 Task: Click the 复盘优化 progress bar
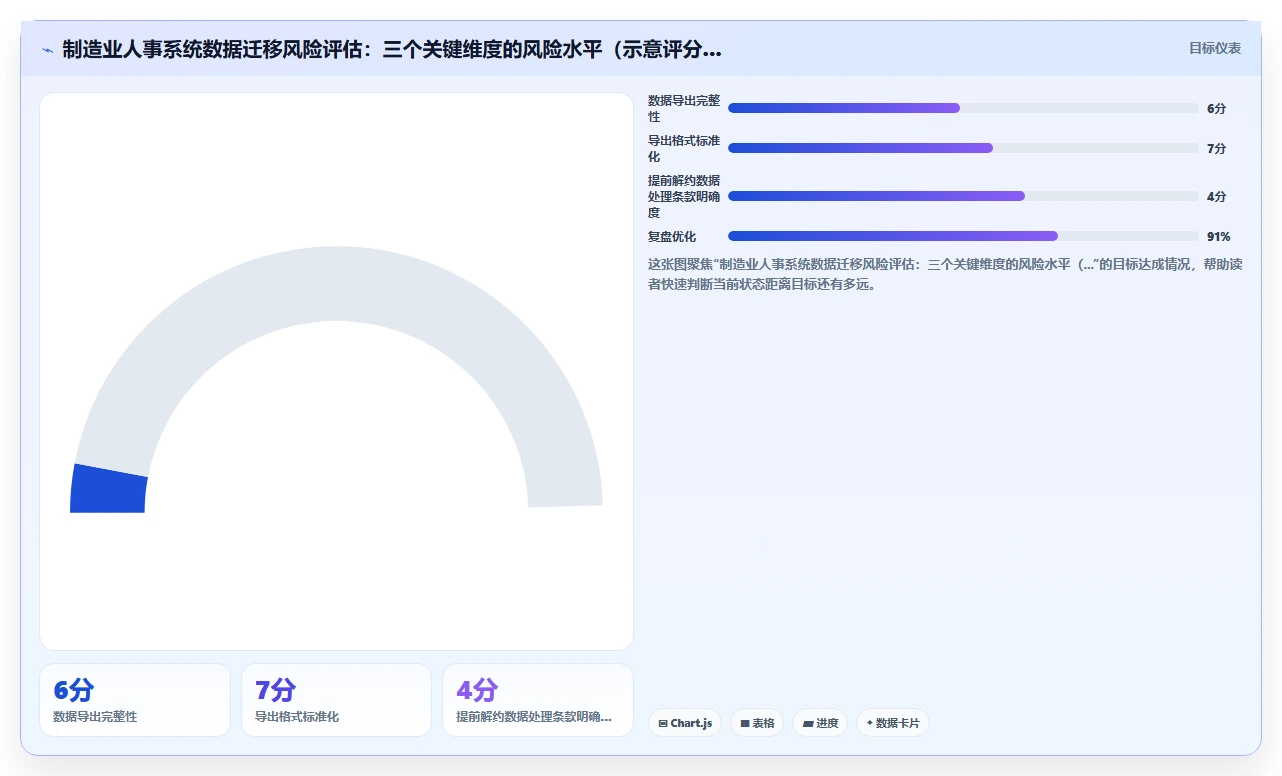963,236
